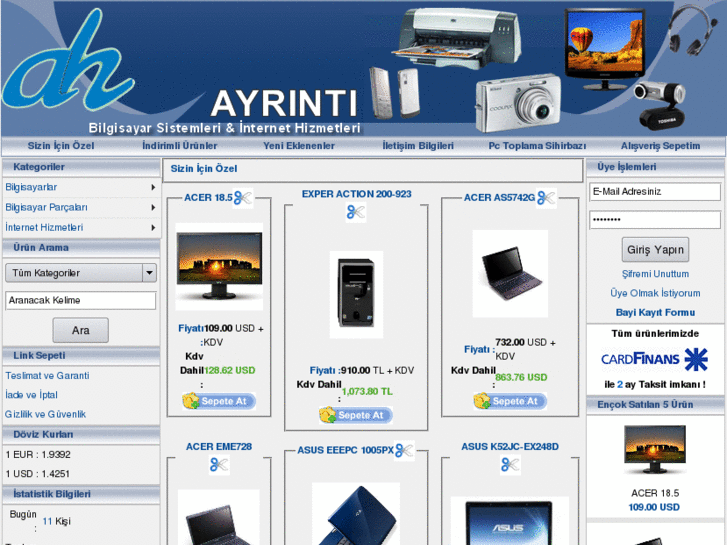Open the Teslimat ve Garanti link

pos(47,376)
